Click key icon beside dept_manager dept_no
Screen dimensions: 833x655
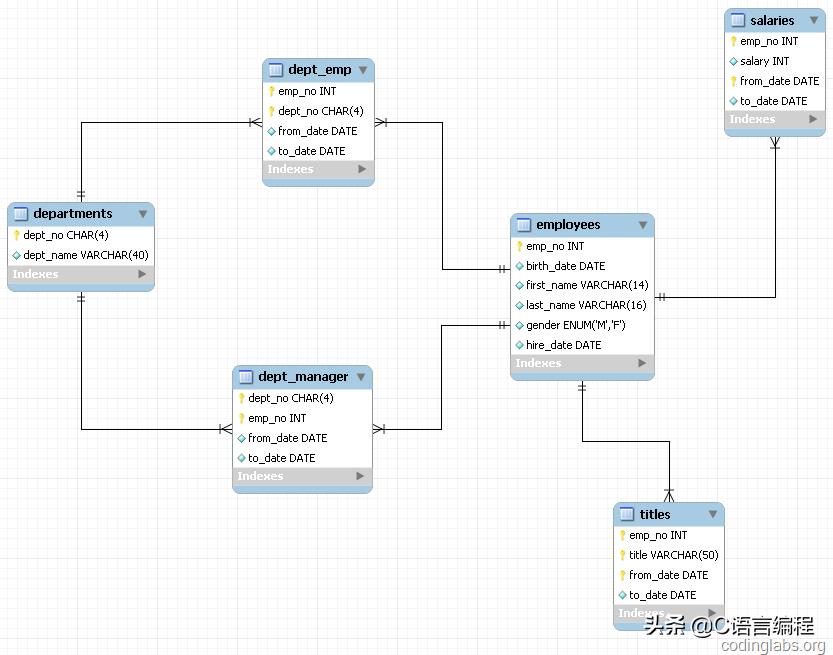[x=242, y=398]
